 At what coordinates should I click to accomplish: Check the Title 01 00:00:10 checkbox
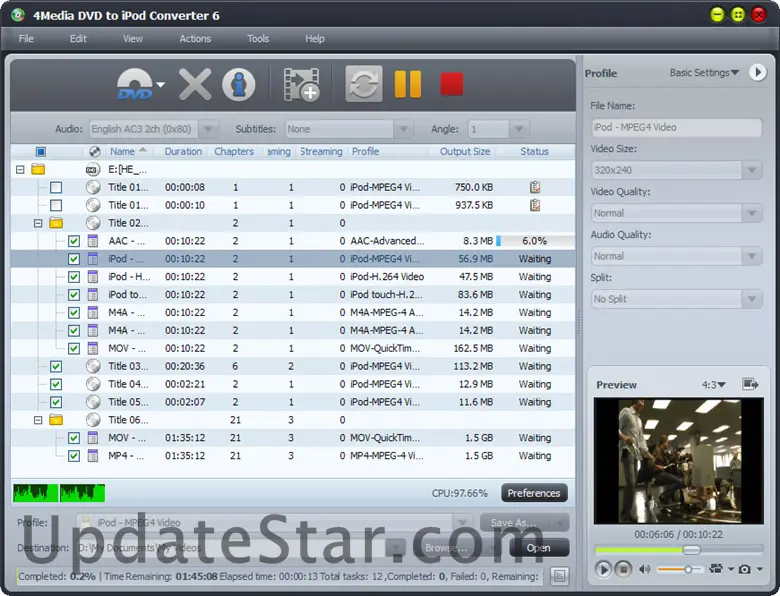click(56, 205)
